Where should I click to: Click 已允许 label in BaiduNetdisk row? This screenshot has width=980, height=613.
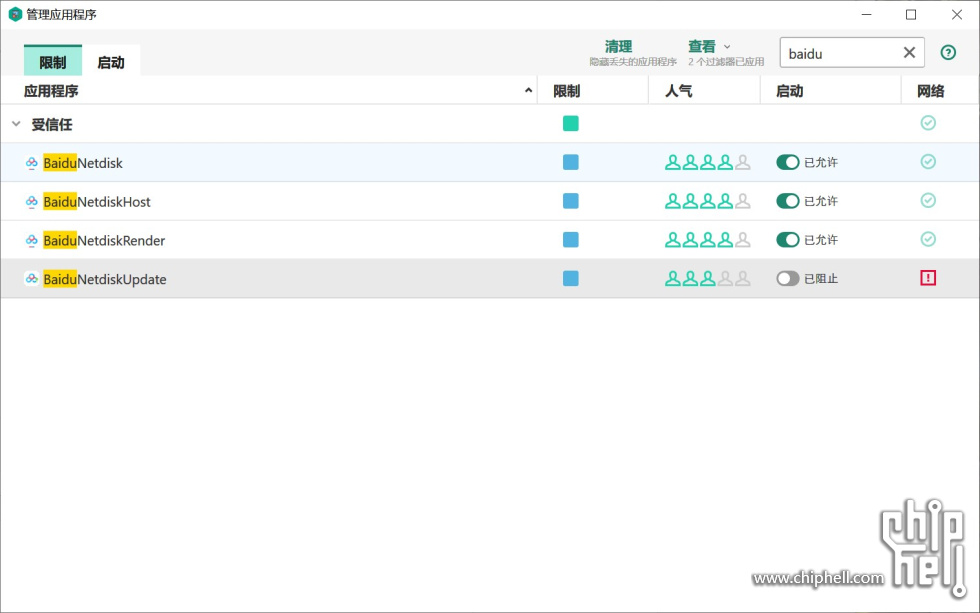point(821,162)
